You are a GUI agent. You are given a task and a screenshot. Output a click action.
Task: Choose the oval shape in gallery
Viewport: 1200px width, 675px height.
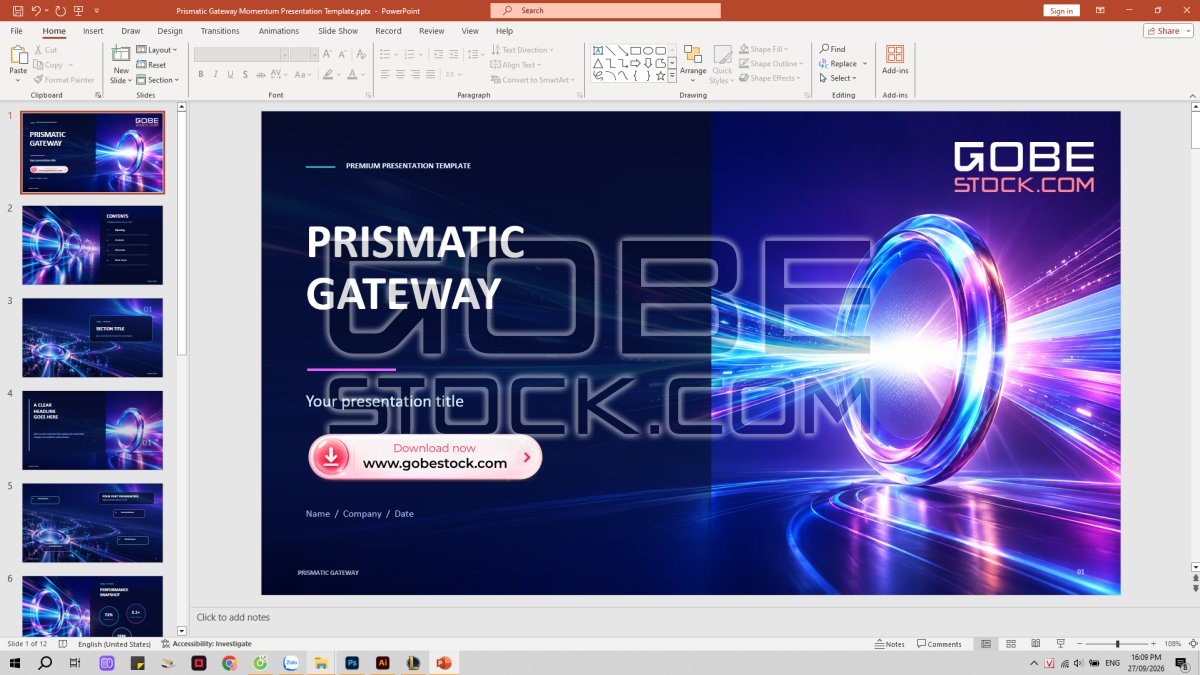648,50
